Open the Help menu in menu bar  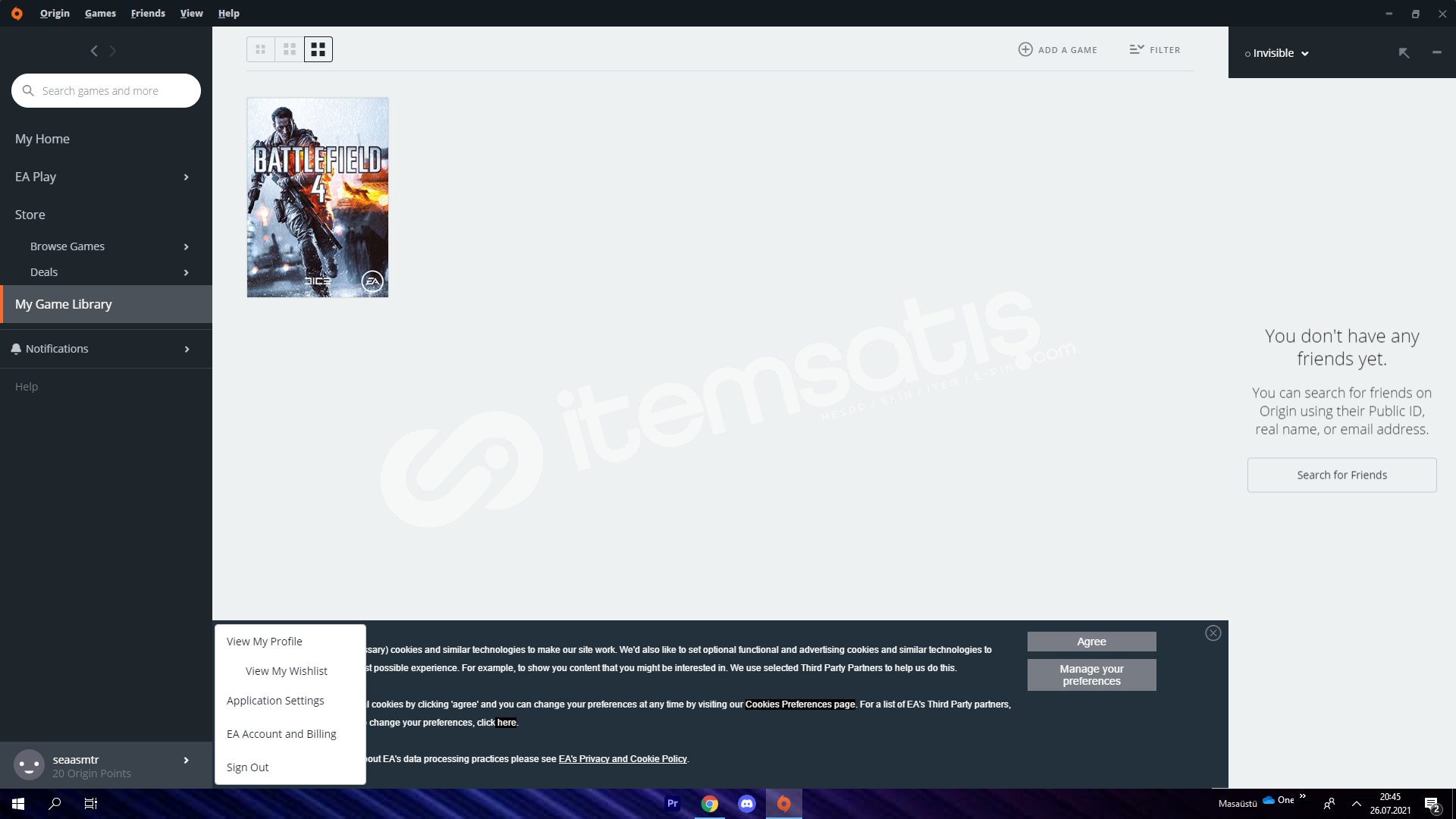[x=228, y=13]
